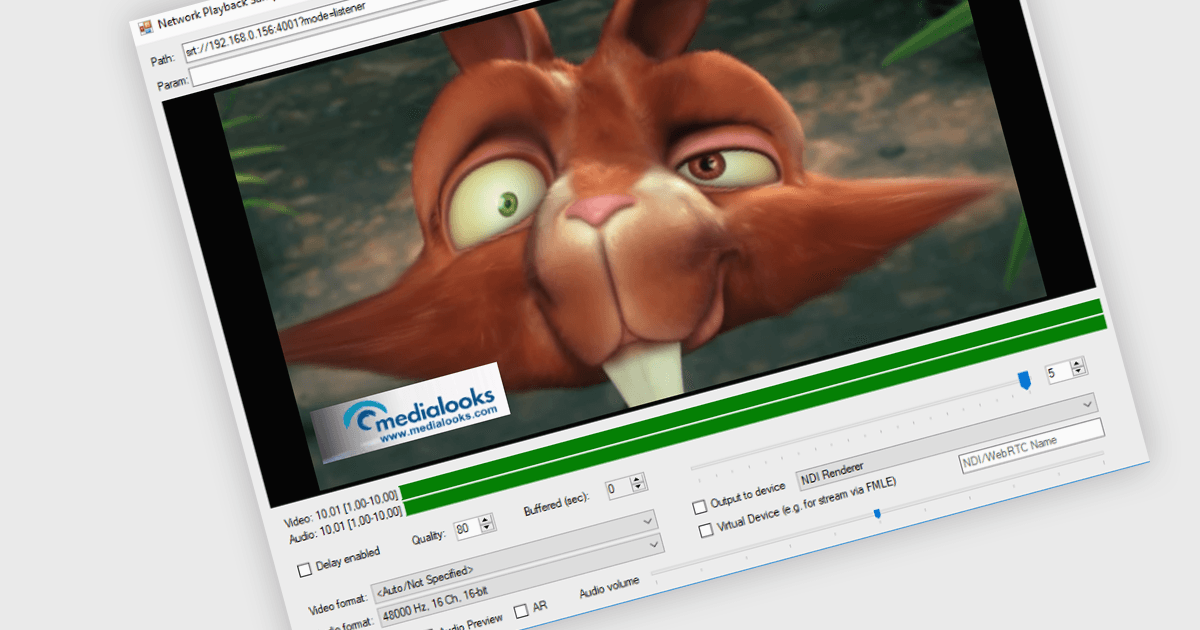Check the AR checkbox
Screen dimensions: 1200x630
point(521,610)
